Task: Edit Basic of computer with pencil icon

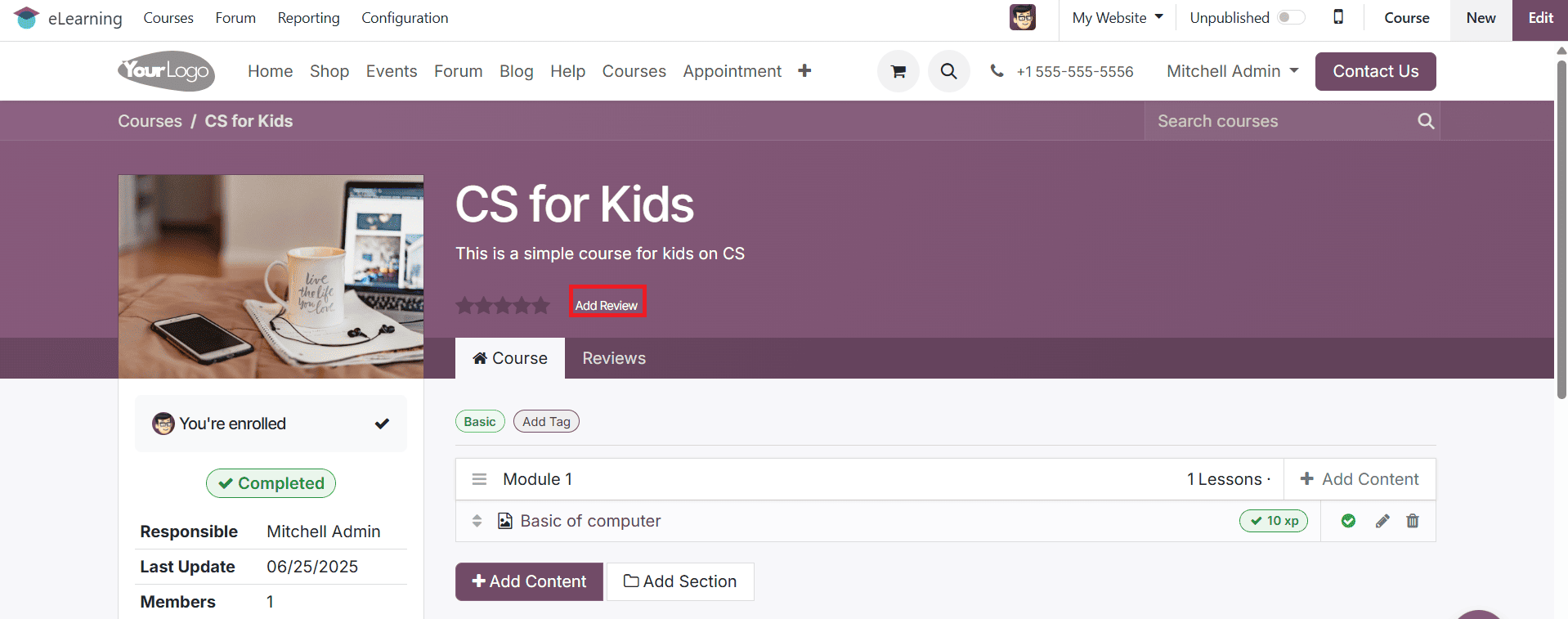Action: tap(1382, 521)
